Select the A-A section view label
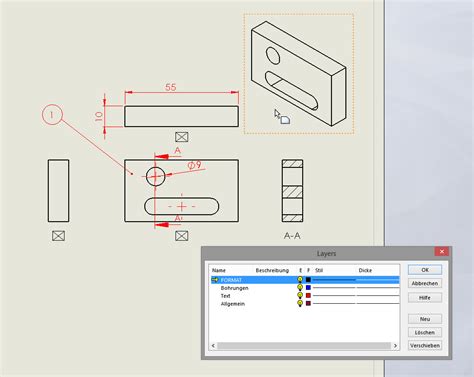The height and width of the screenshot is (377, 474). pyautogui.click(x=292, y=236)
